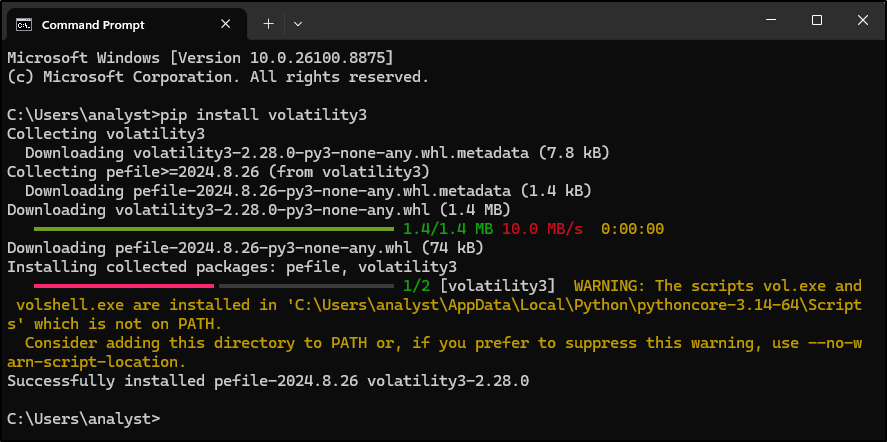
Task: Click the Successfully installed message line
Action: [268, 381]
